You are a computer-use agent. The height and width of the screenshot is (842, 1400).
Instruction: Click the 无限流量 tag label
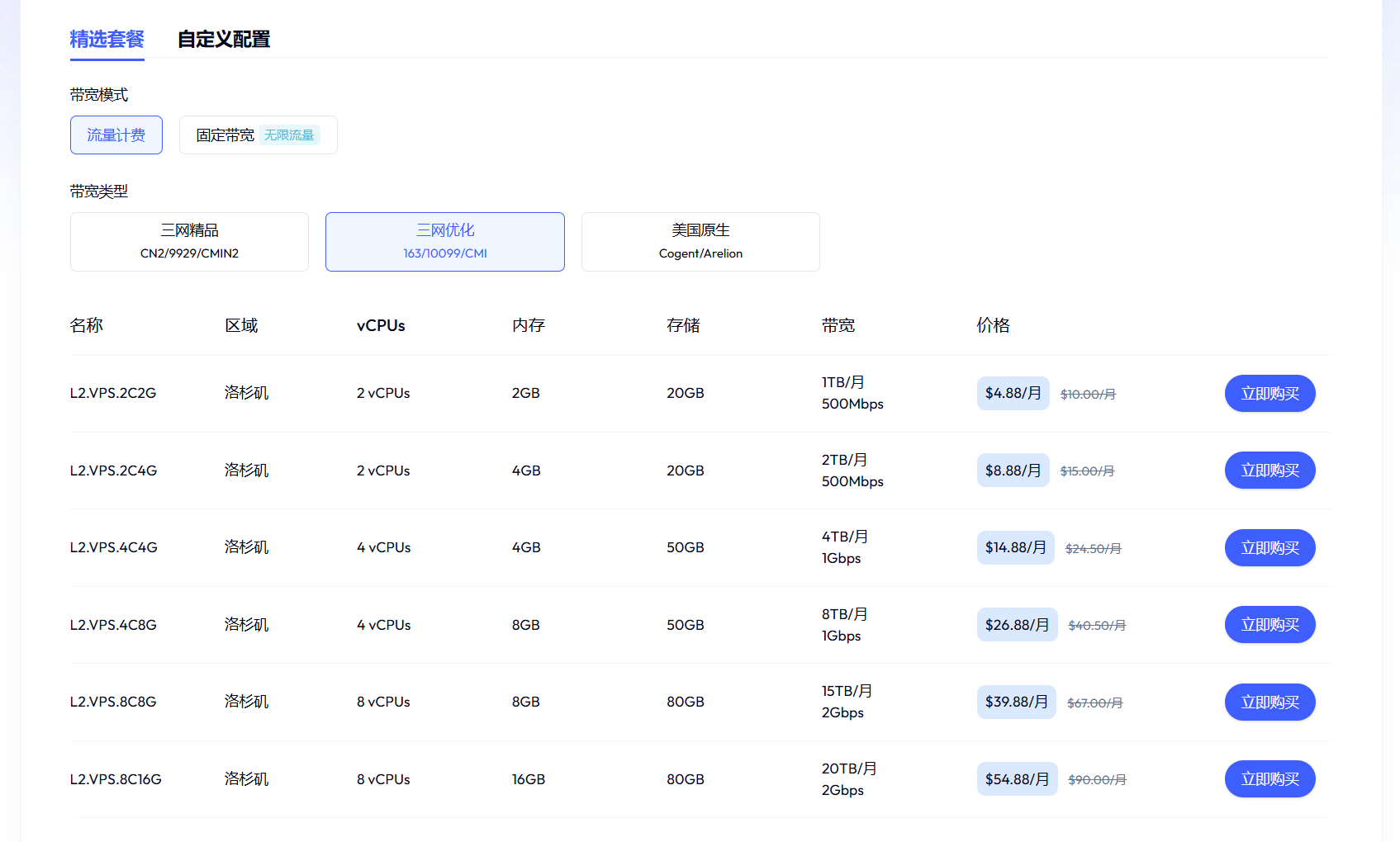click(289, 135)
